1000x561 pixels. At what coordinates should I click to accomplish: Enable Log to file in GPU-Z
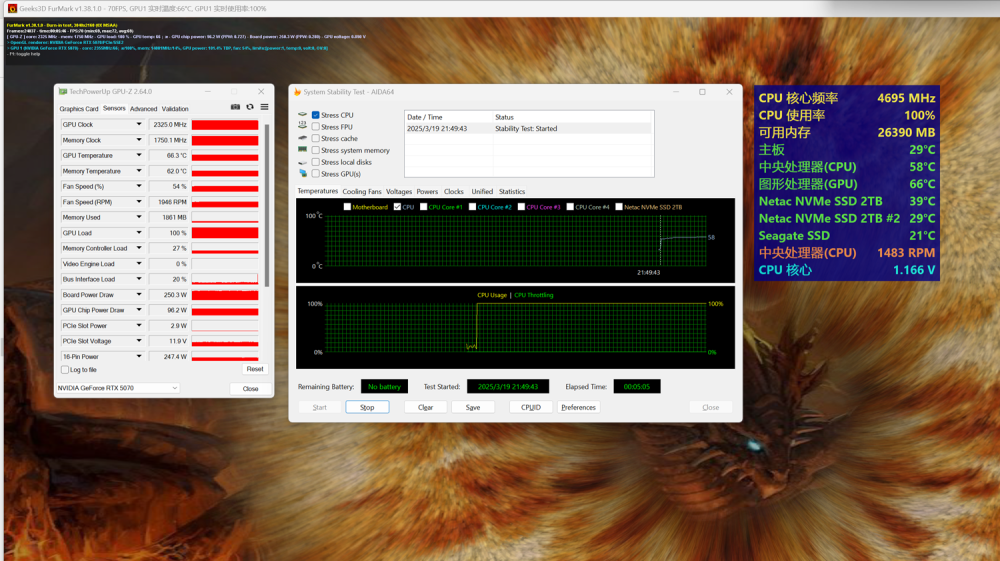point(64,370)
